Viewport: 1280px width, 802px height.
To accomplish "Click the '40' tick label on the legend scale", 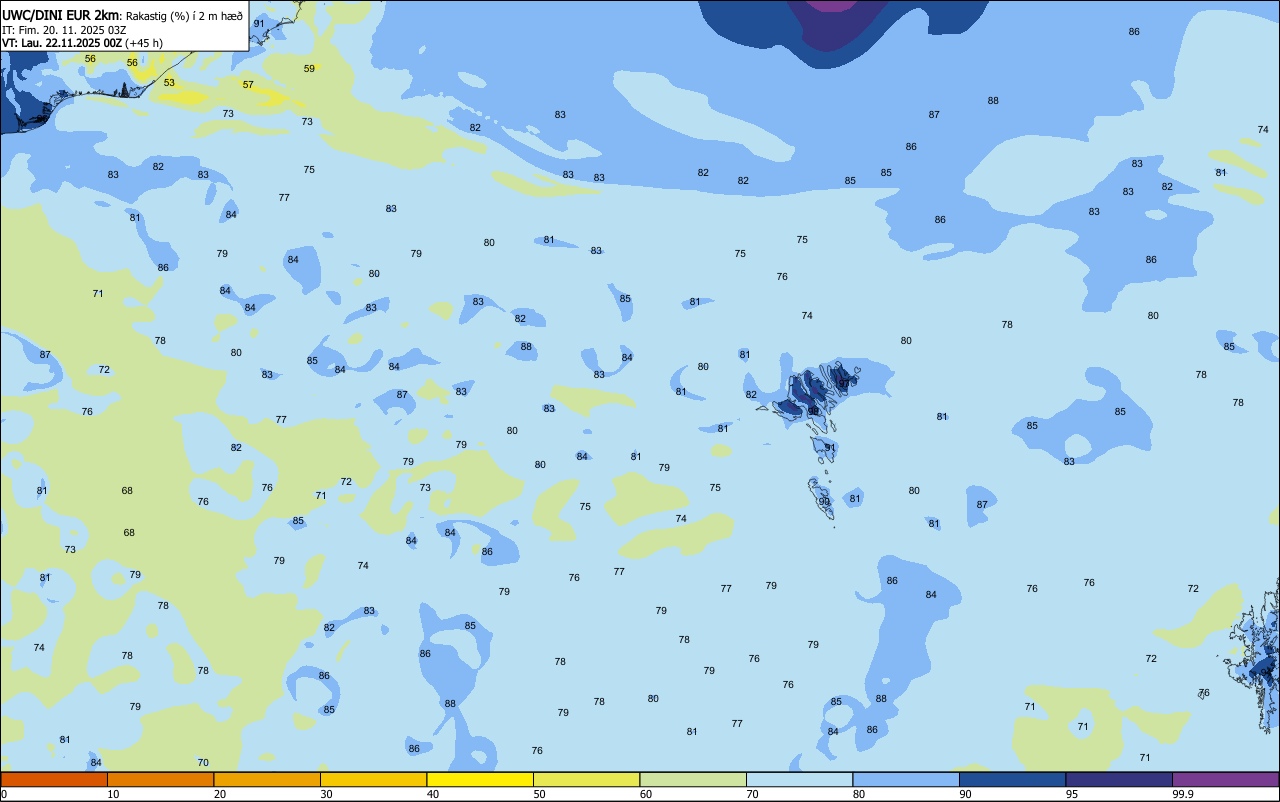I will pyautogui.click(x=433, y=794).
